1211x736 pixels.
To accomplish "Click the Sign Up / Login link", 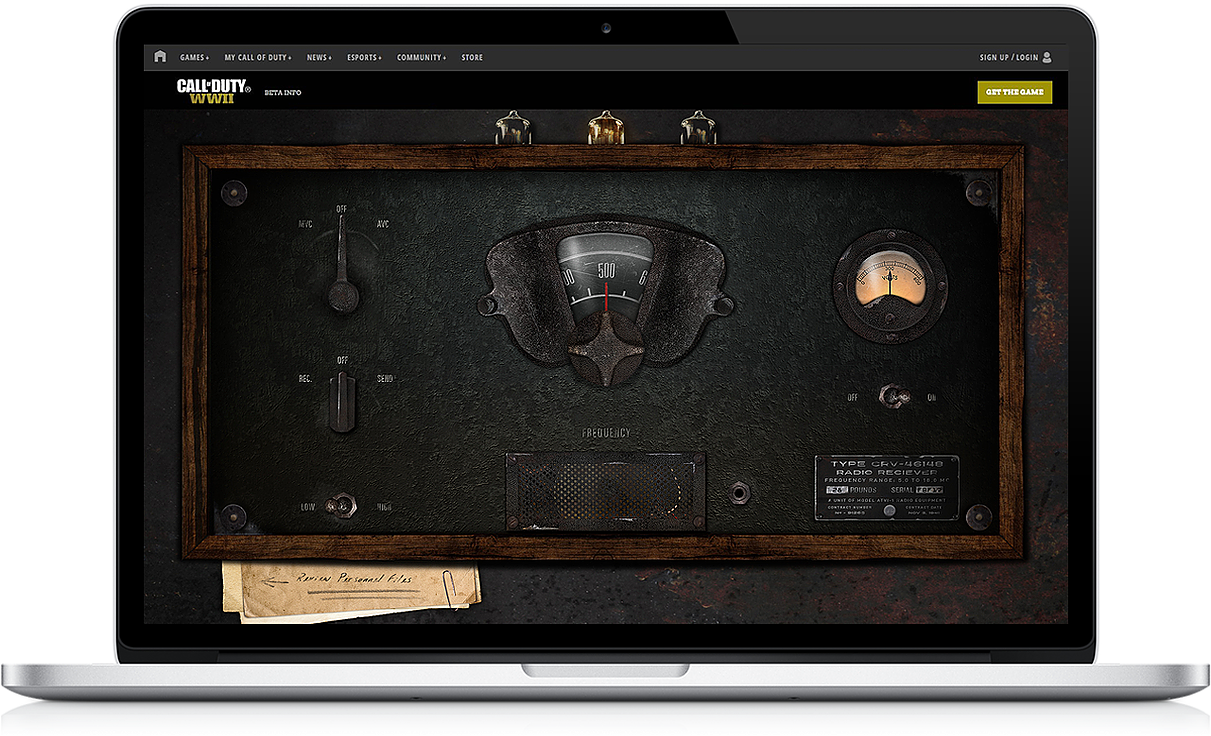I will (x=1008, y=58).
